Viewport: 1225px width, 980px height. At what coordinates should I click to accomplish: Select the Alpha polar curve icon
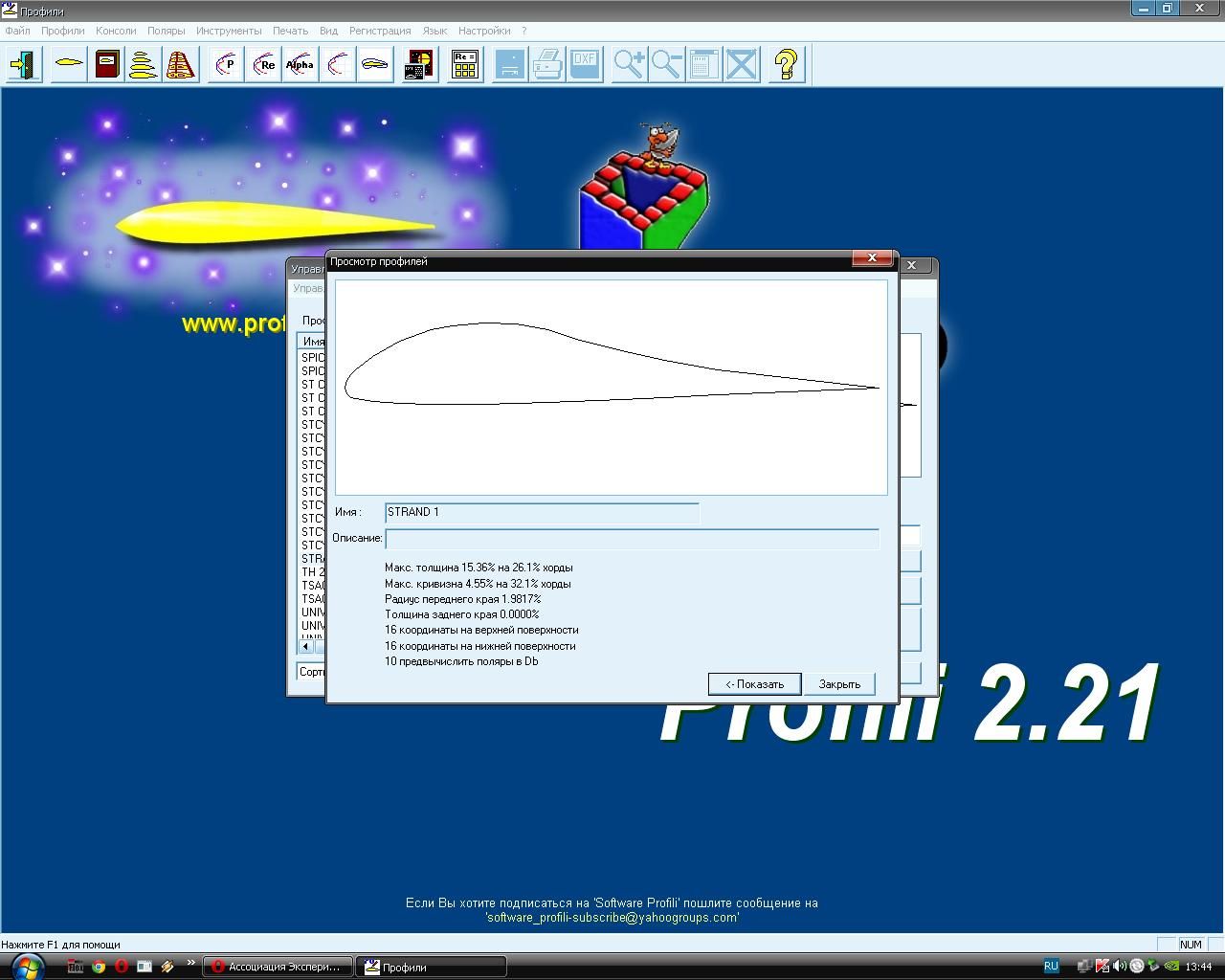click(x=300, y=65)
